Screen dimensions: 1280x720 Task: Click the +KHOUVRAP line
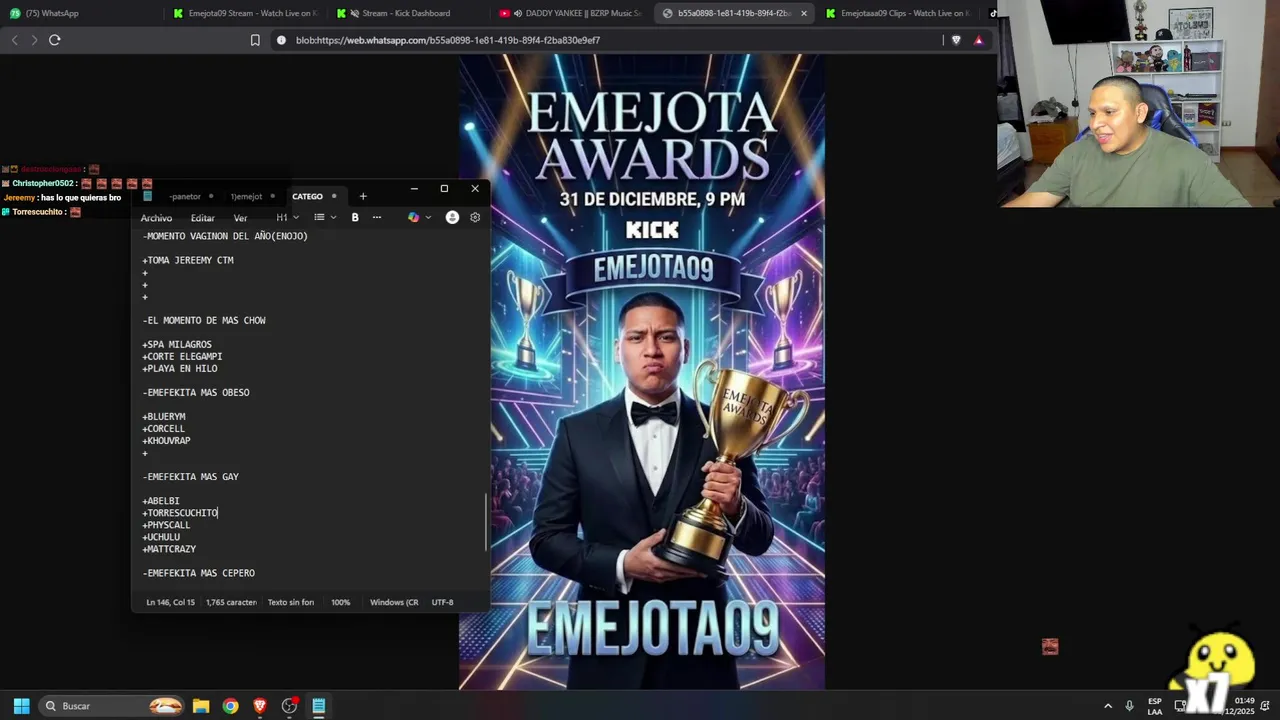coord(166,441)
